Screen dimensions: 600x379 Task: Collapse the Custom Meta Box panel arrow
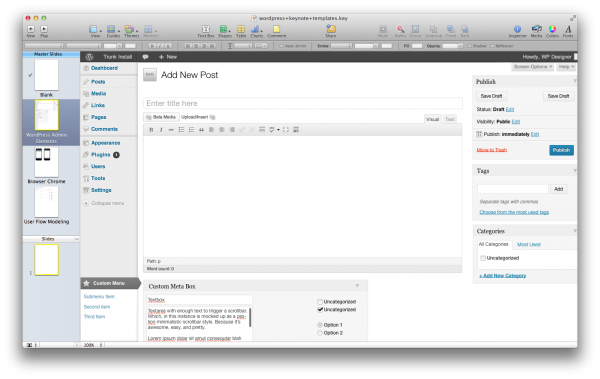click(x=357, y=286)
